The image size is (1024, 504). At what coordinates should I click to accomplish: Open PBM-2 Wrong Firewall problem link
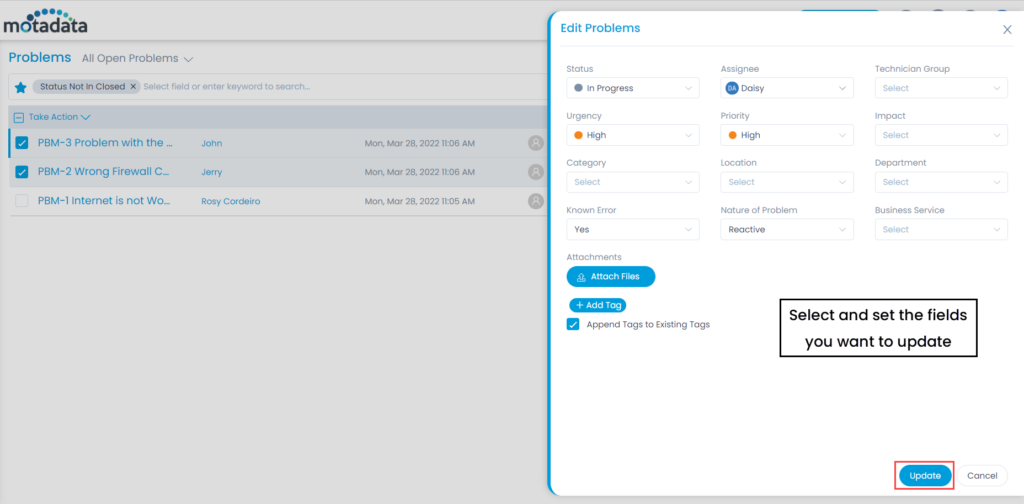103,172
